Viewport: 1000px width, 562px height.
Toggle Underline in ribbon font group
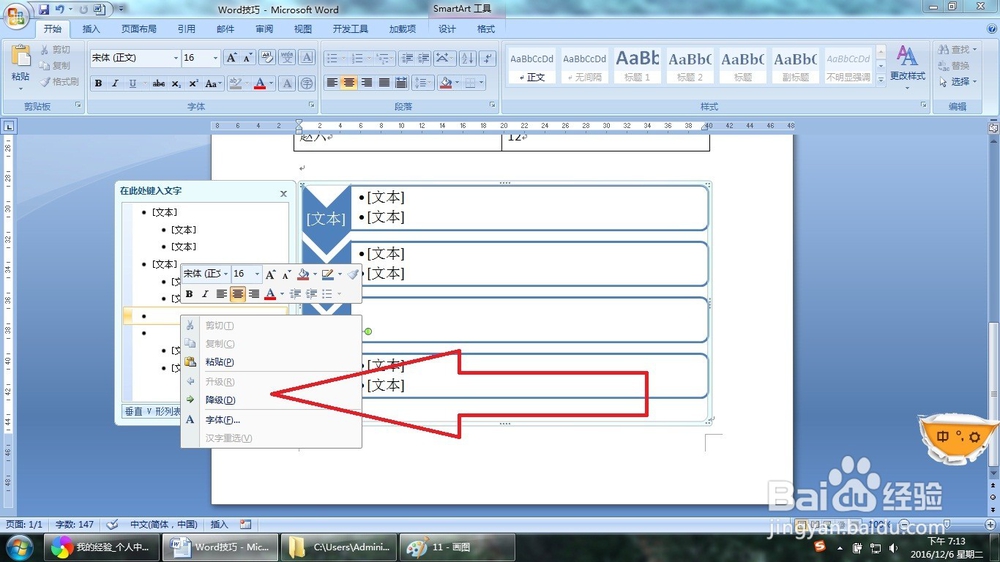click(132, 84)
